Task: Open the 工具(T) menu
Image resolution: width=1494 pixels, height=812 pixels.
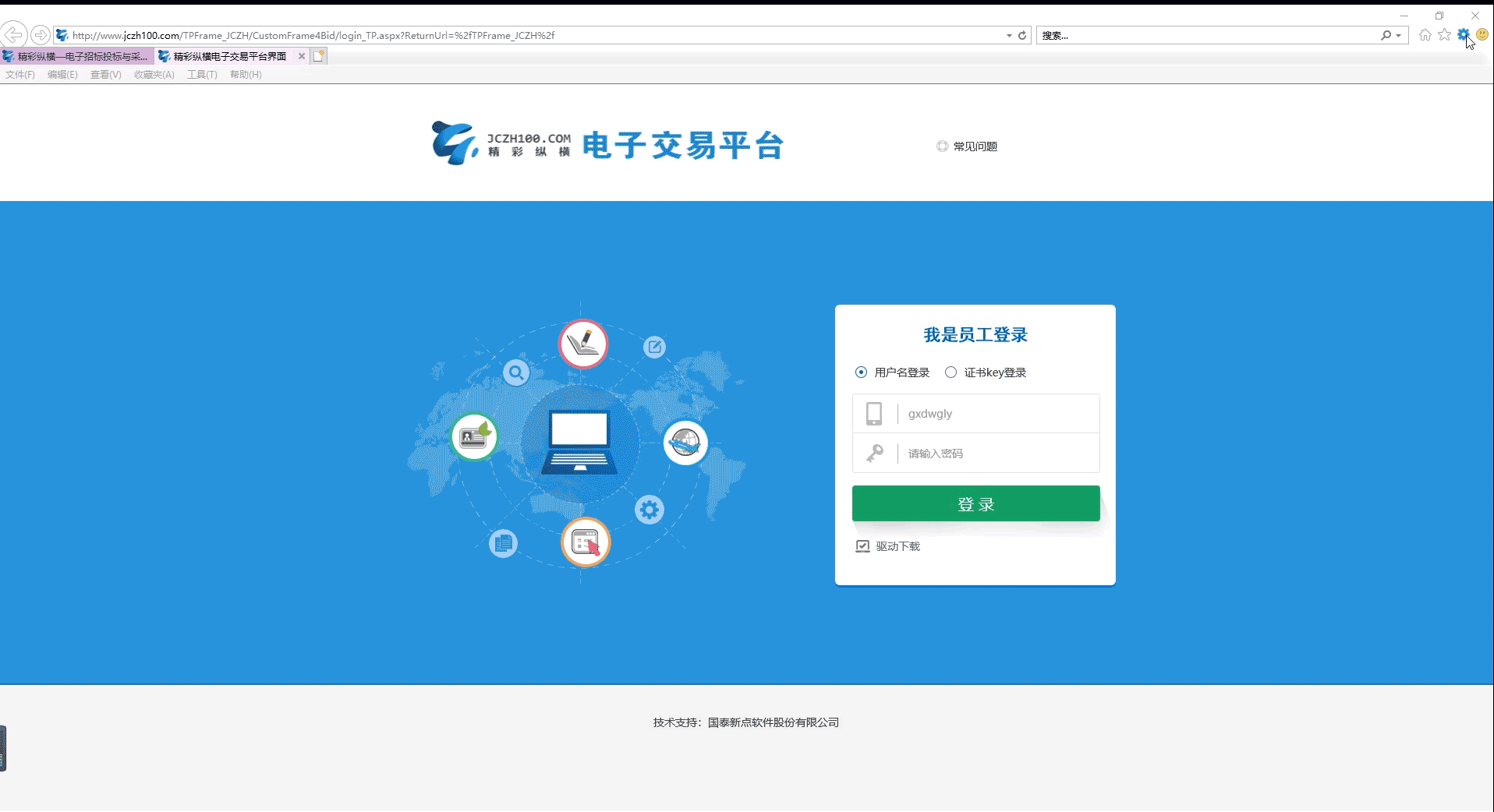Action: [x=202, y=75]
